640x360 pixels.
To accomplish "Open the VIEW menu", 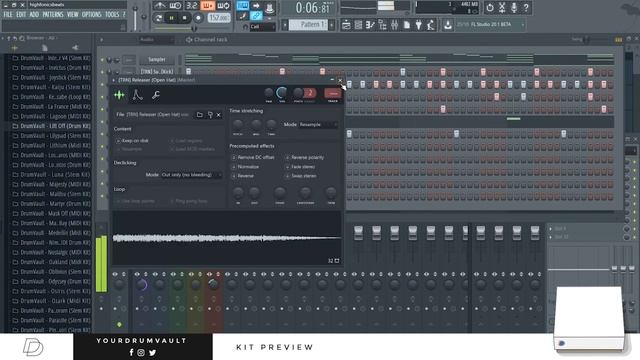I will [x=73, y=15].
